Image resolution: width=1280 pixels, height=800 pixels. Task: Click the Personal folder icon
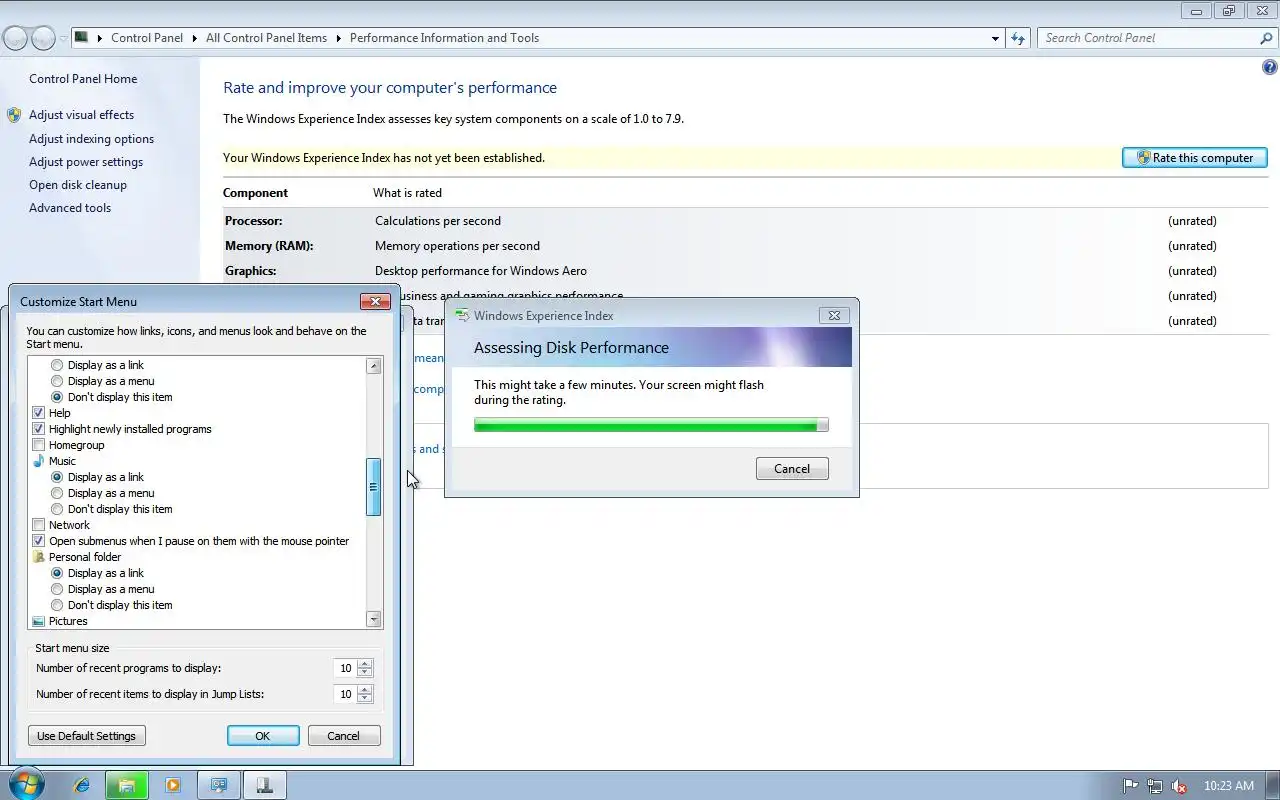tap(39, 557)
